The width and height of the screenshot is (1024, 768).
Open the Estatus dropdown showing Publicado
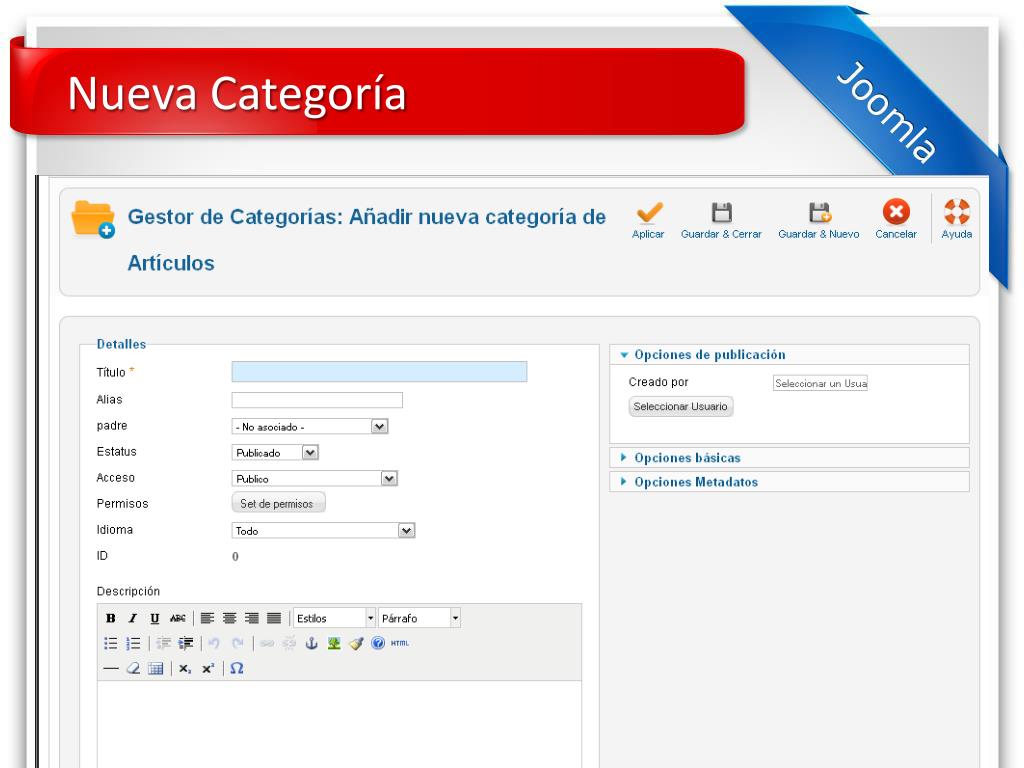tap(275, 453)
